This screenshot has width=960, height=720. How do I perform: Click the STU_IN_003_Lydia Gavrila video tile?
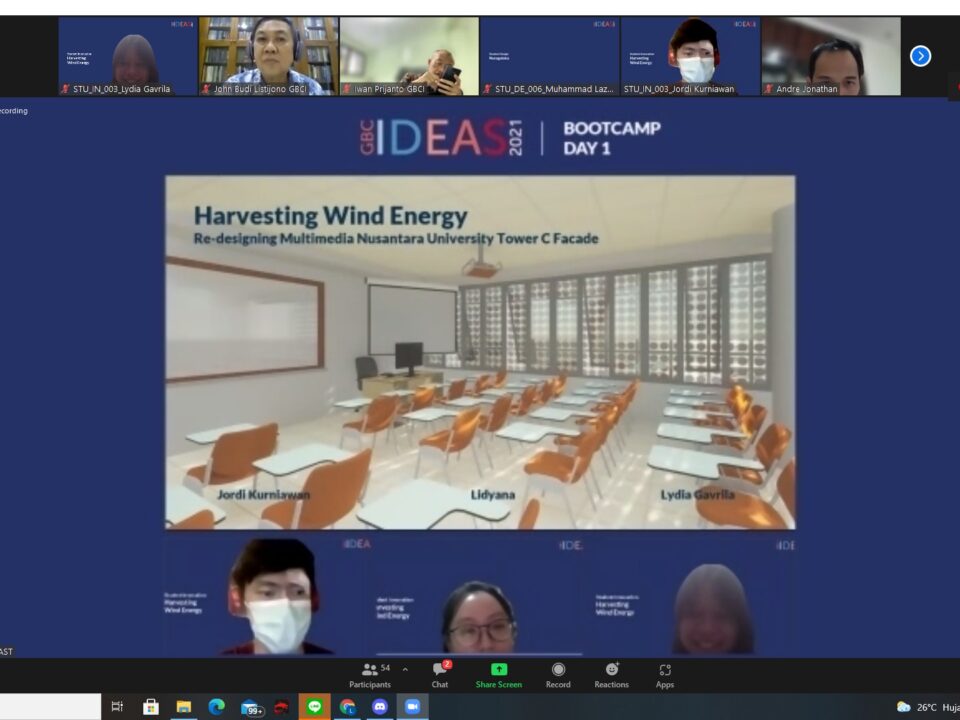127,56
